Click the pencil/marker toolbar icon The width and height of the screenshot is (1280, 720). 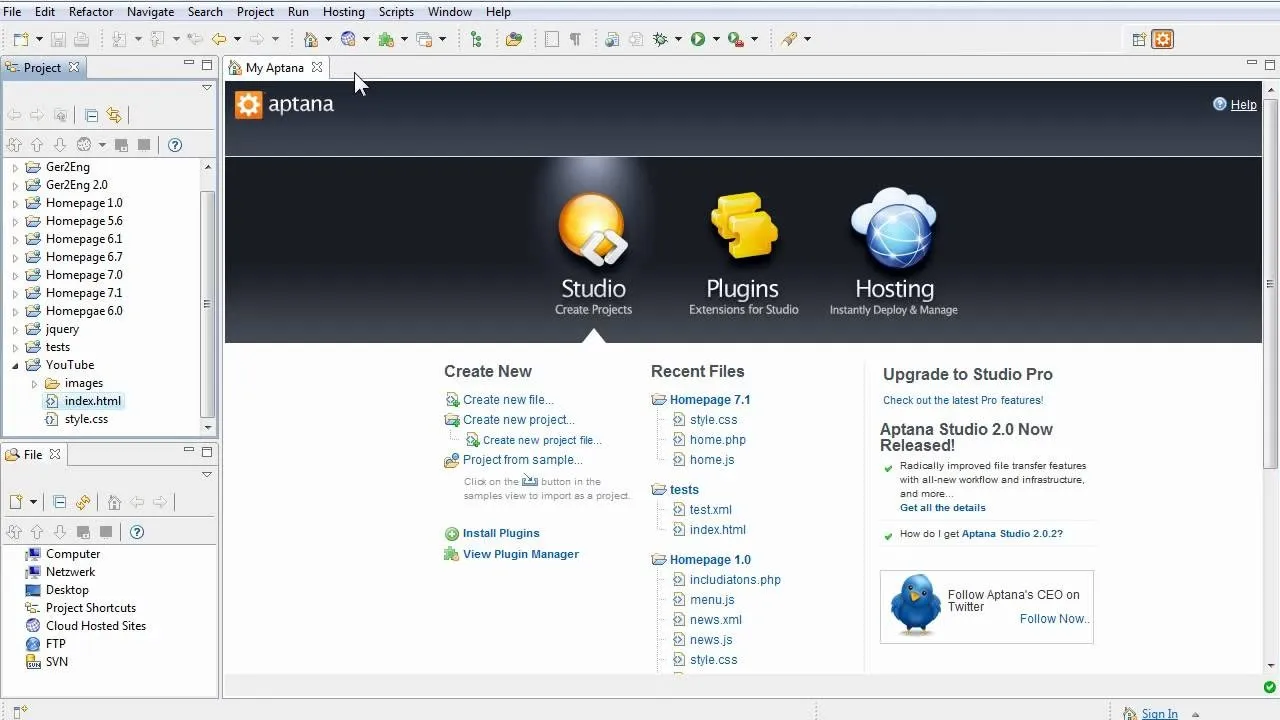pos(789,39)
